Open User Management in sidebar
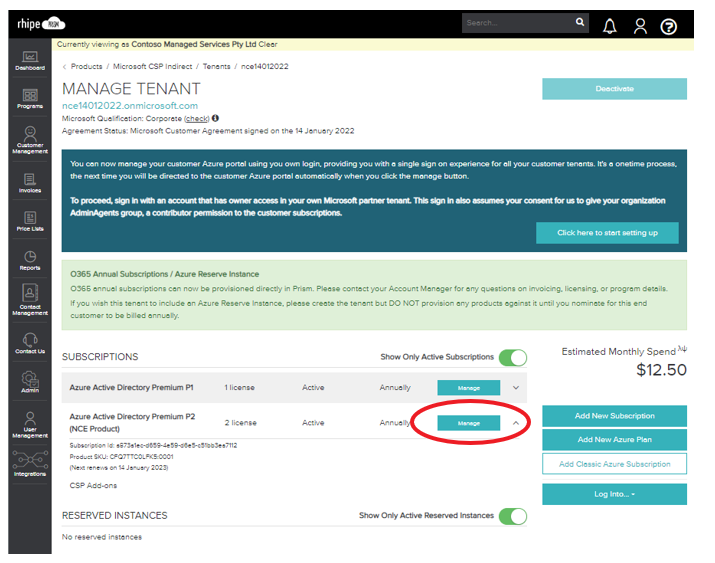The width and height of the screenshot is (715, 563). [x=30, y=424]
